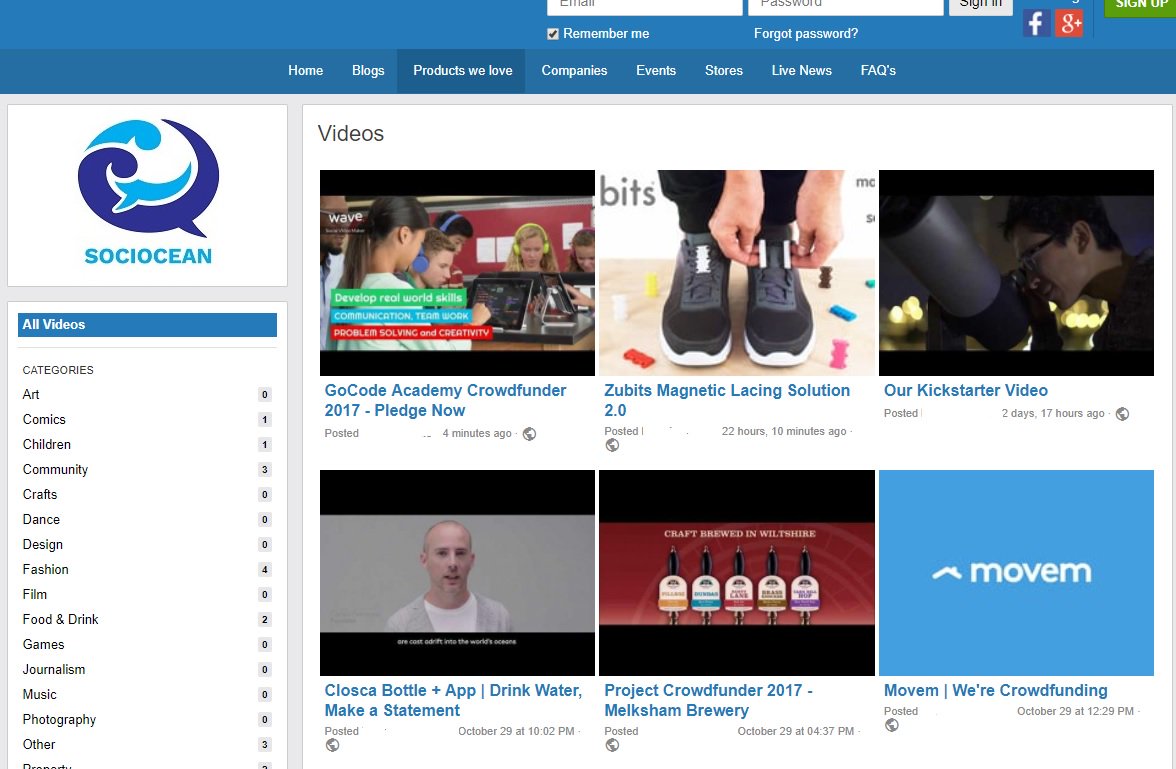Click globe icon beside Our Kickstarter Video date
Viewport: 1176px width, 769px height.
(1122, 414)
